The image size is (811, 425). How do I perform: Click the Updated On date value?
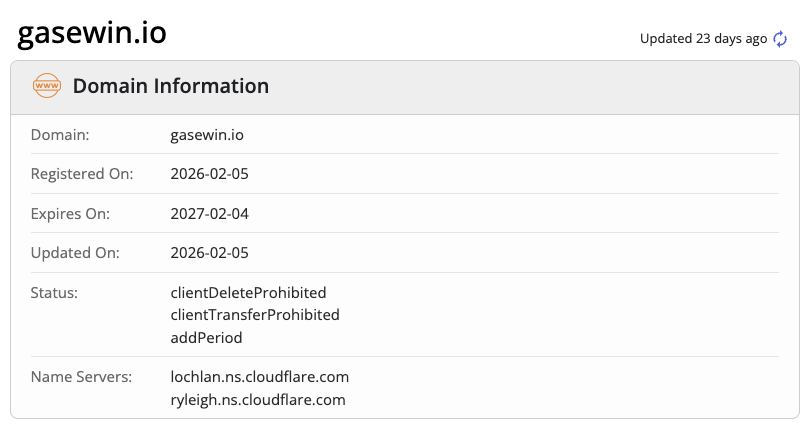click(209, 253)
